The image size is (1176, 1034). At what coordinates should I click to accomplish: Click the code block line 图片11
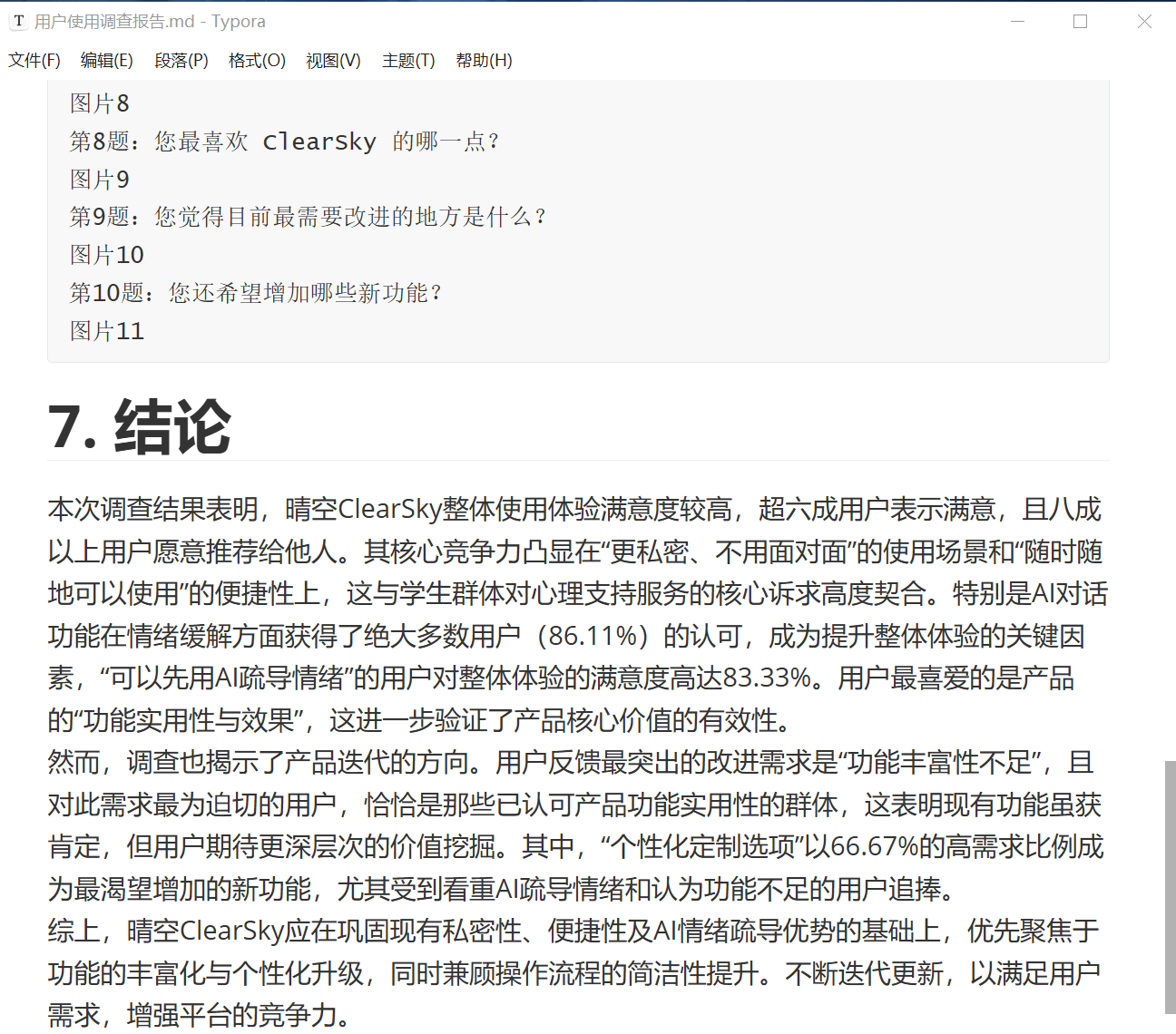click(107, 331)
